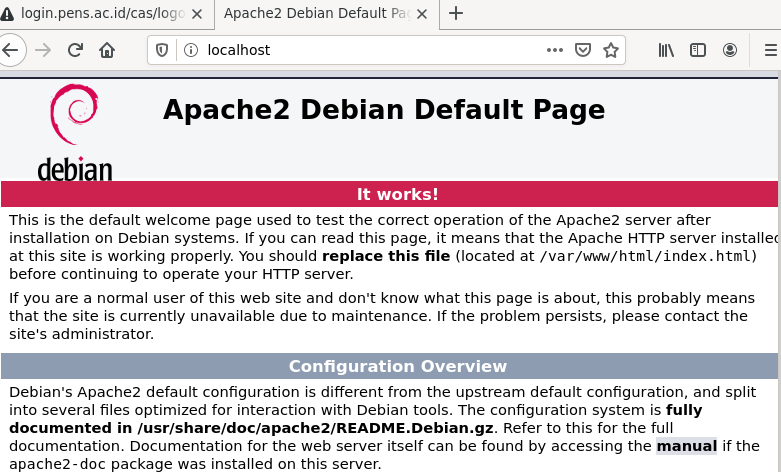Open the tracking protection shield icon
The image size is (781, 472).
(x=162, y=50)
